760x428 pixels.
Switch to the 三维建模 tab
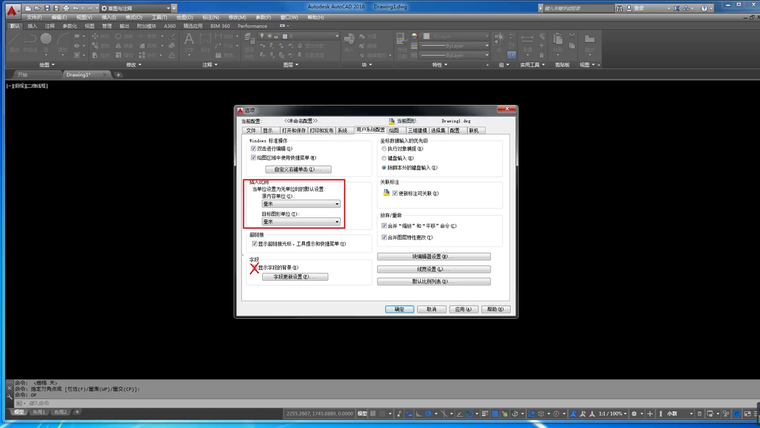tap(417, 130)
